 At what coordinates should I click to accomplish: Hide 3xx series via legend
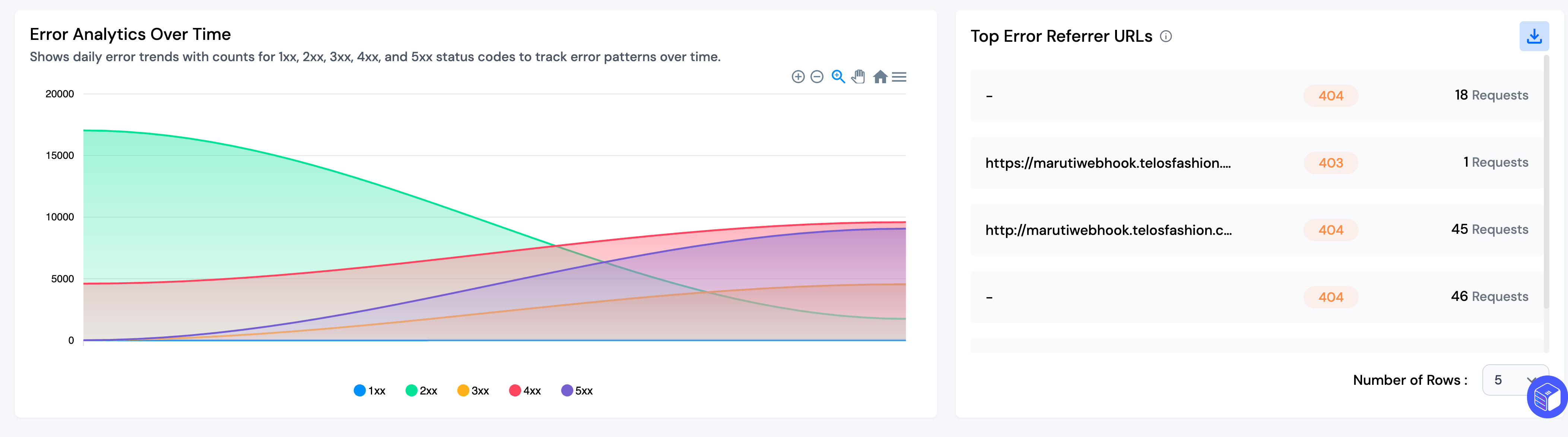[473, 391]
